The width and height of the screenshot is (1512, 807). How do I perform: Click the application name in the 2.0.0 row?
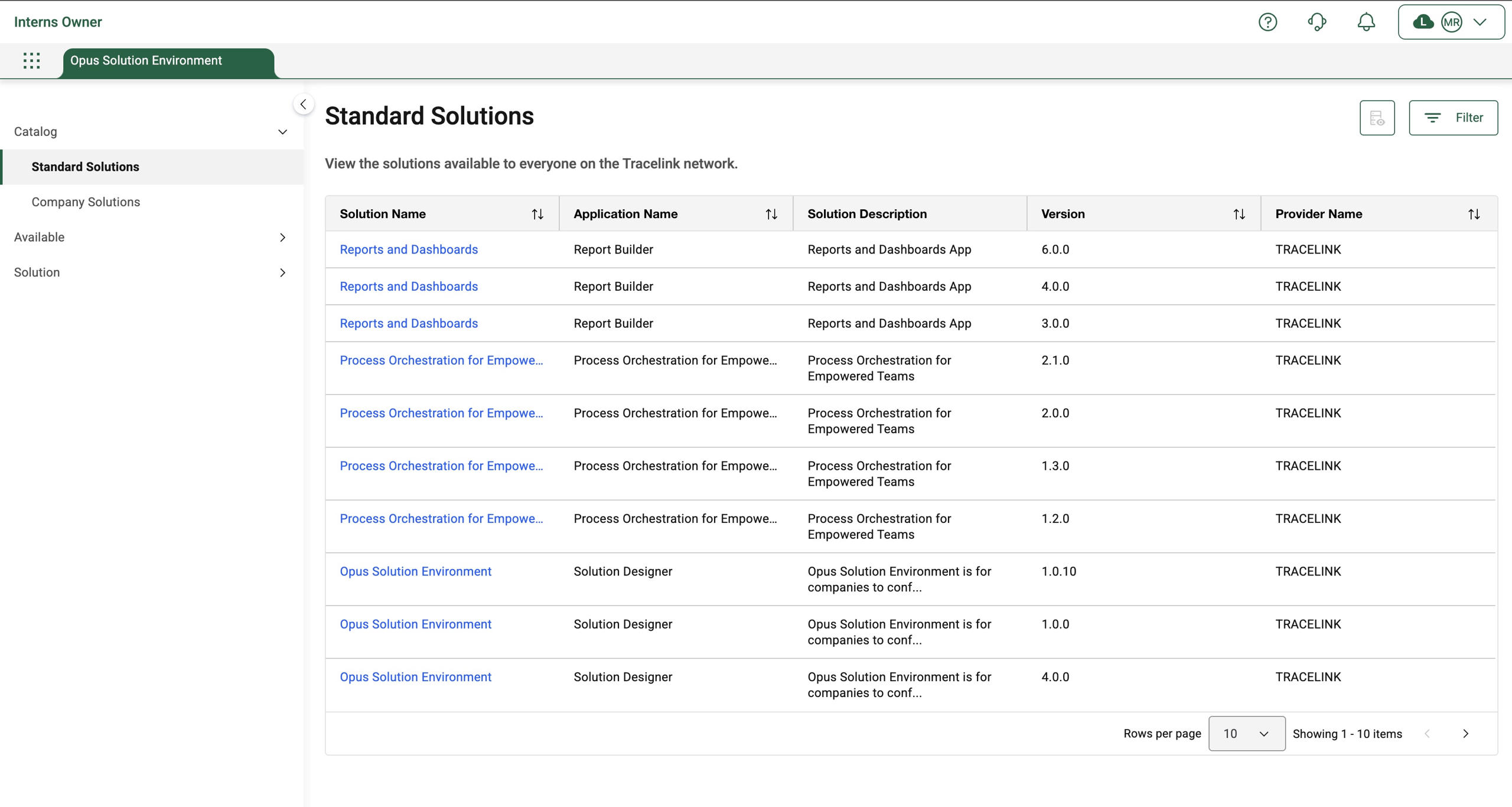pos(675,414)
